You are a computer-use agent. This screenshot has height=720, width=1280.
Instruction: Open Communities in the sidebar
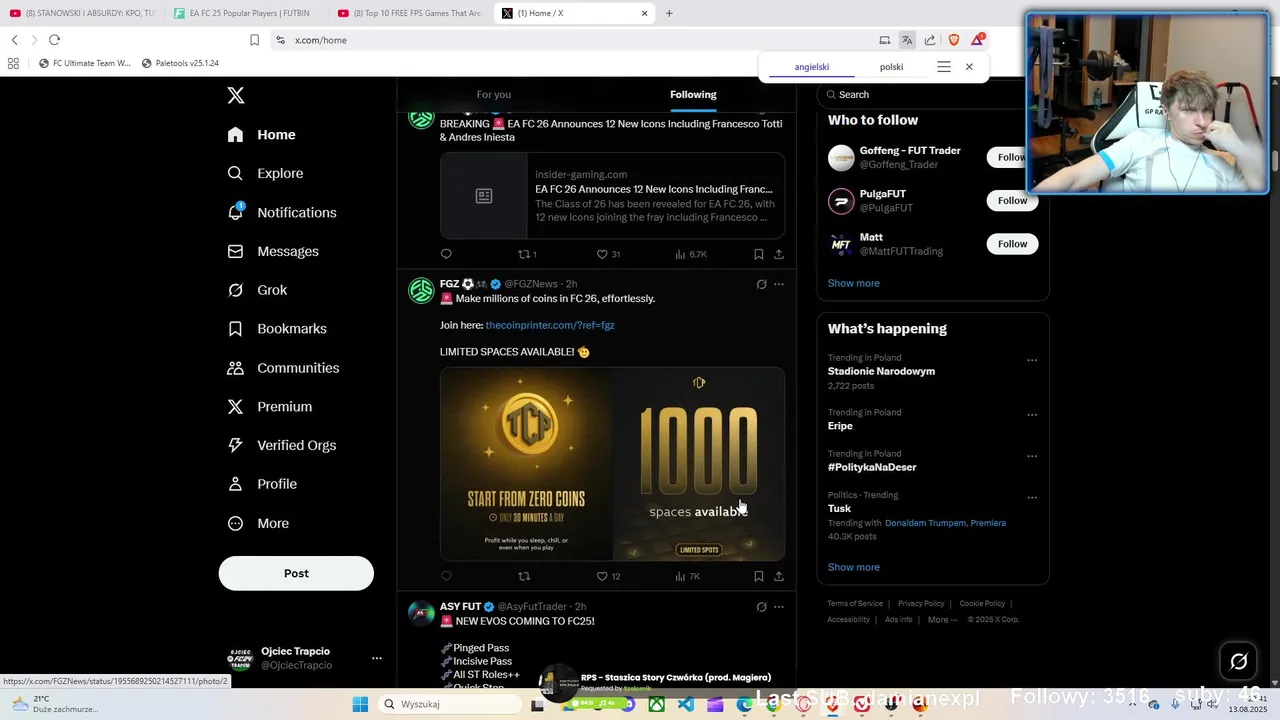pos(283,368)
